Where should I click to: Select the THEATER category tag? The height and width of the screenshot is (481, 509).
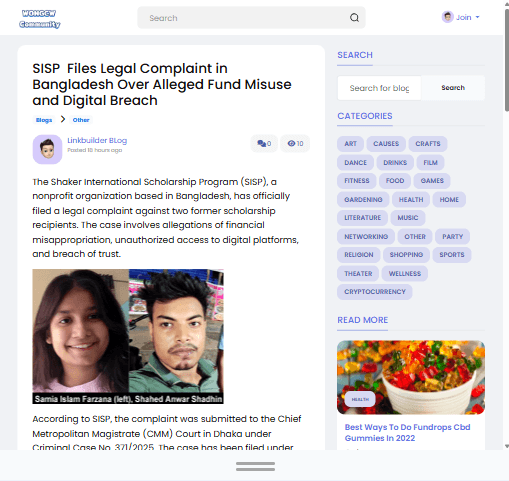[x=358, y=274]
